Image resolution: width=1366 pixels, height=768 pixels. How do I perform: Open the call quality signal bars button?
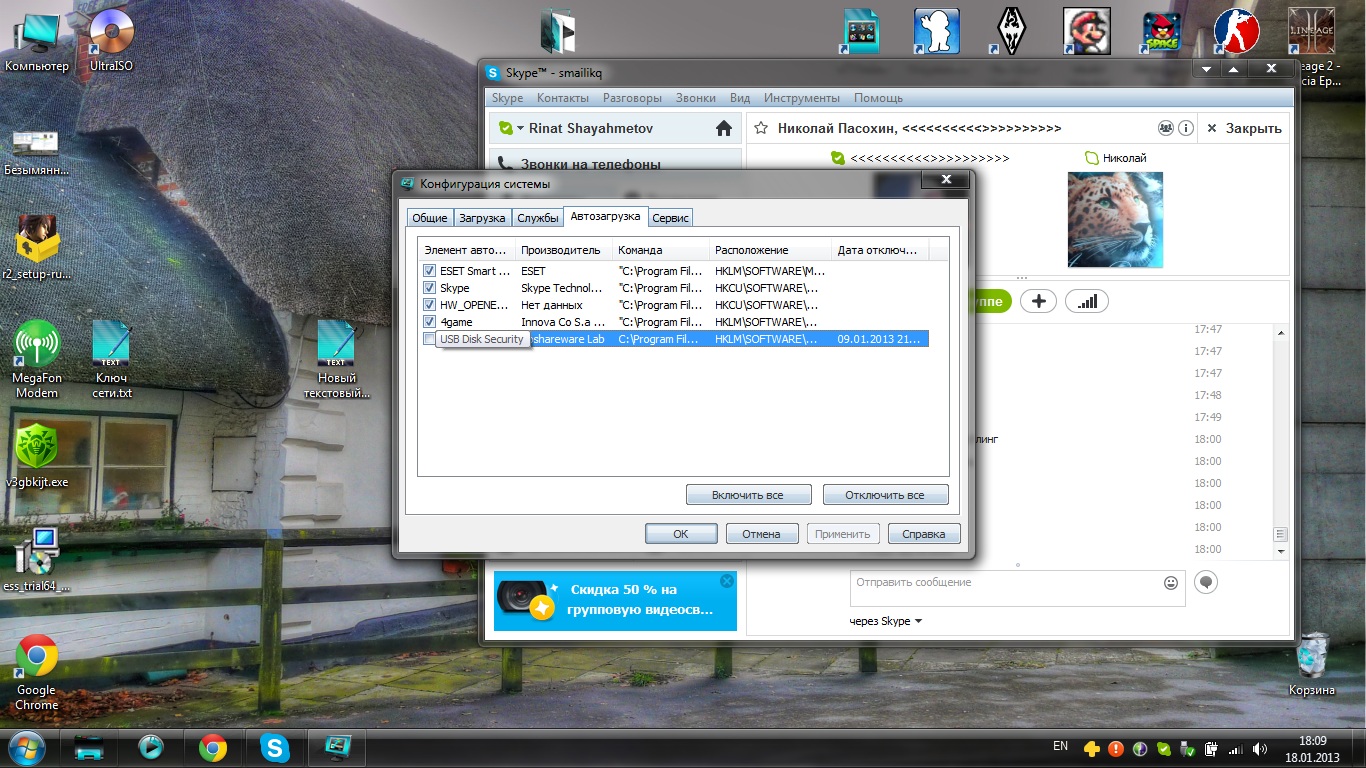(x=1087, y=301)
